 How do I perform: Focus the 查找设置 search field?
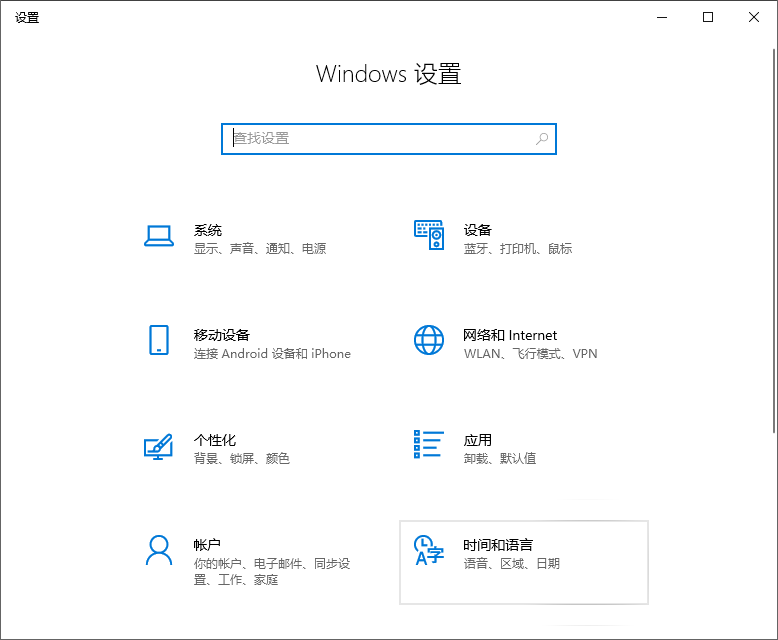380,139
